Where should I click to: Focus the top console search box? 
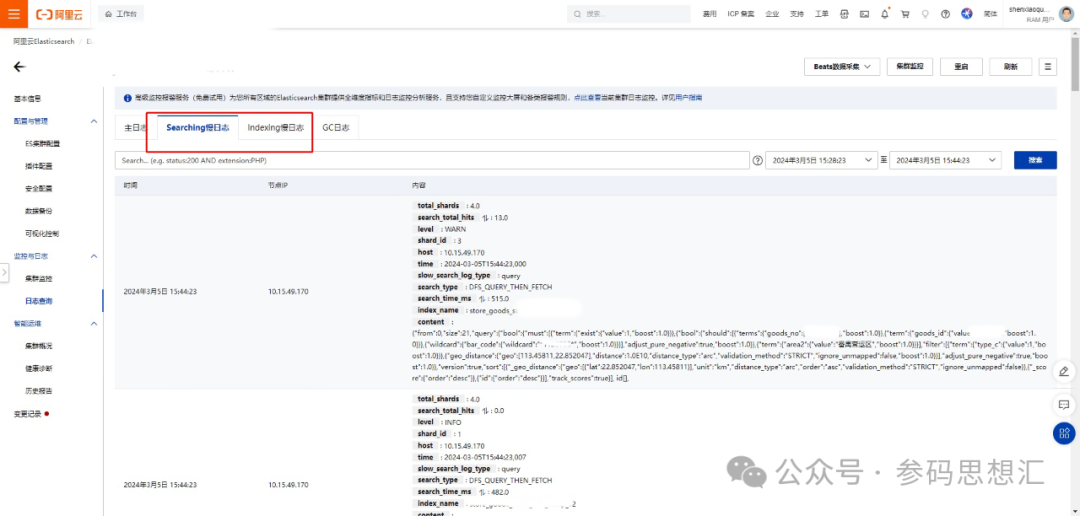point(628,14)
